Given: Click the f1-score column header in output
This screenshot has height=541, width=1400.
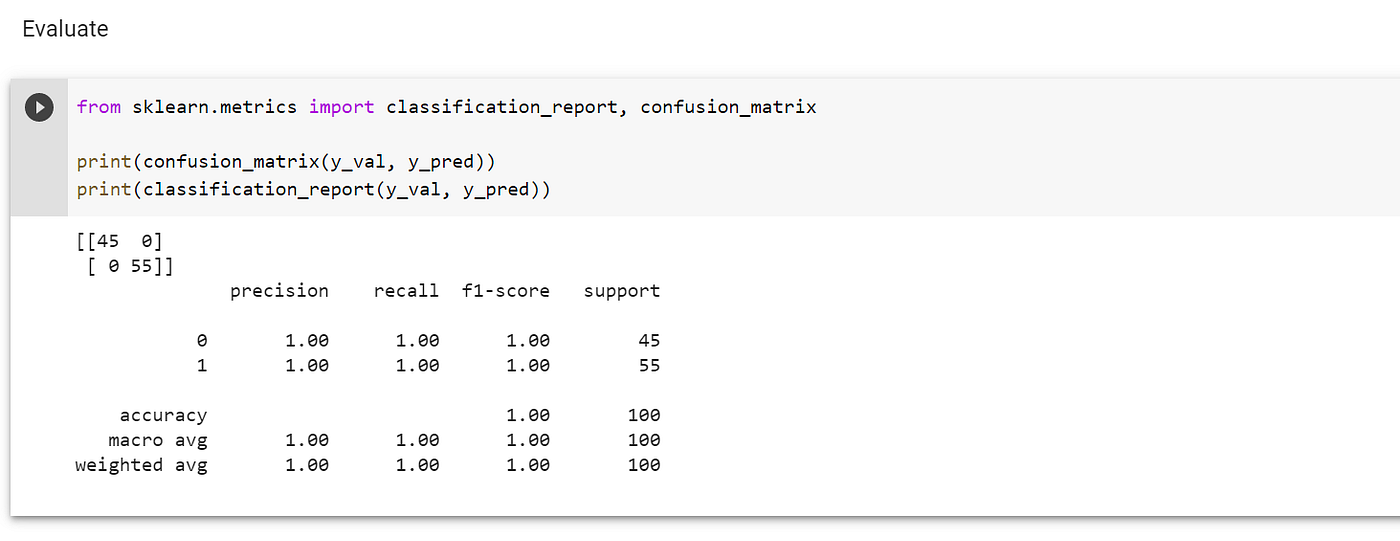Looking at the screenshot, I should tap(506, 291).
